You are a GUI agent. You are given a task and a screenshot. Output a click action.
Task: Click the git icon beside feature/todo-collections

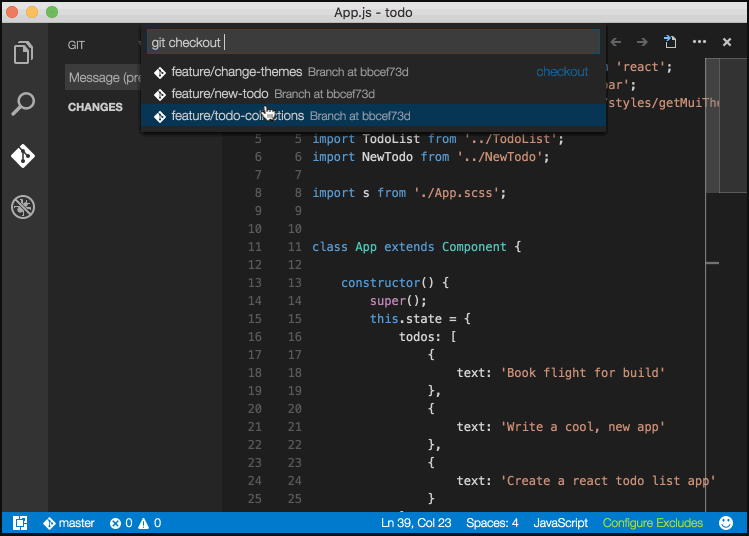point(160,117)
